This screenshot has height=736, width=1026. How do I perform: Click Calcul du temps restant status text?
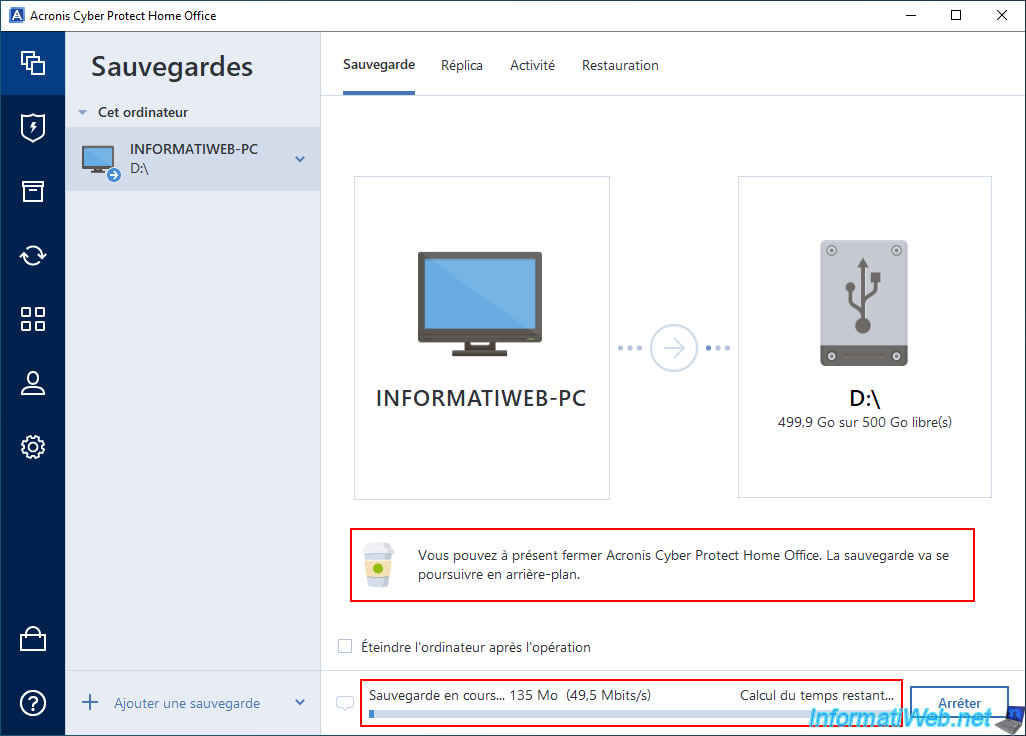point(817,695)
